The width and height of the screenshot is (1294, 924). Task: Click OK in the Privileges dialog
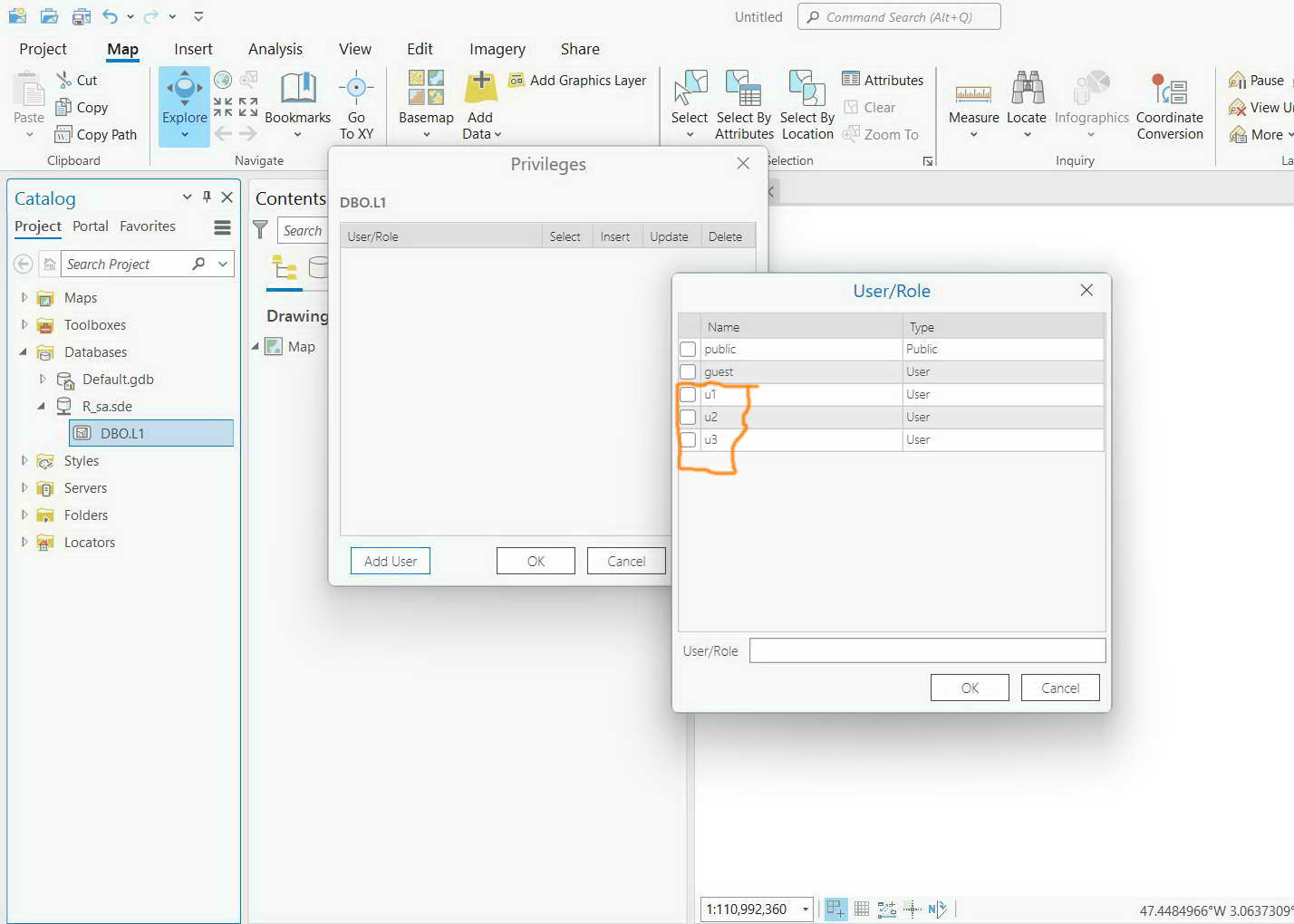pos(536,561)
